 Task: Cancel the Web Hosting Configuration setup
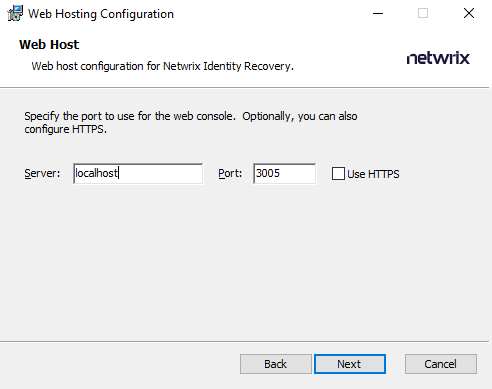pyautogui.click(x=441, y=364)
